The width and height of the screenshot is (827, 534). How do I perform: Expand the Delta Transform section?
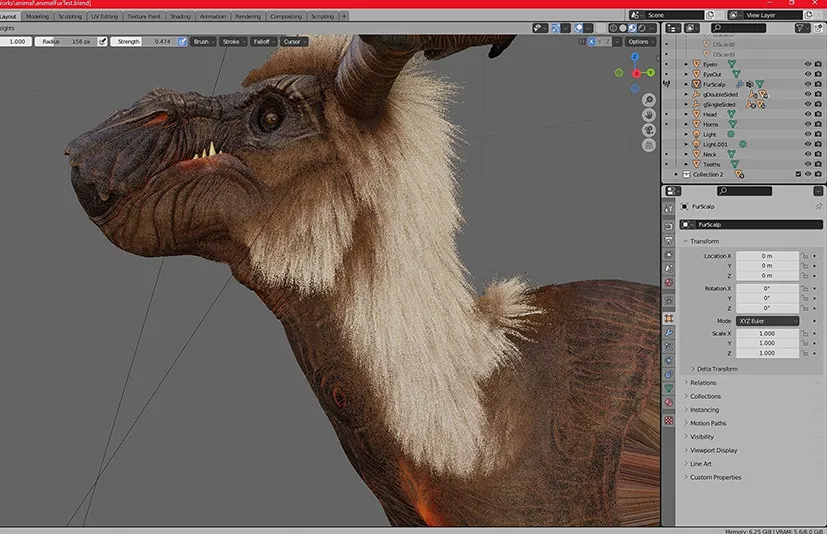(716, 369)
